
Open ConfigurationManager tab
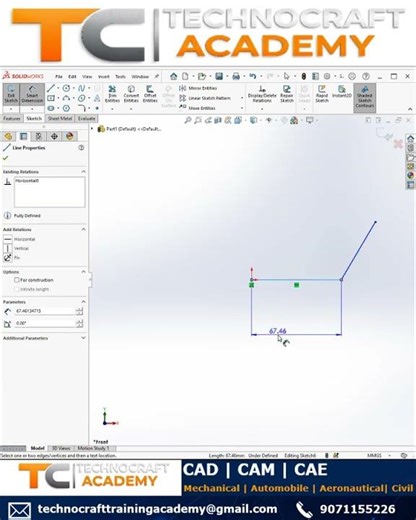(x=39, y=136)
